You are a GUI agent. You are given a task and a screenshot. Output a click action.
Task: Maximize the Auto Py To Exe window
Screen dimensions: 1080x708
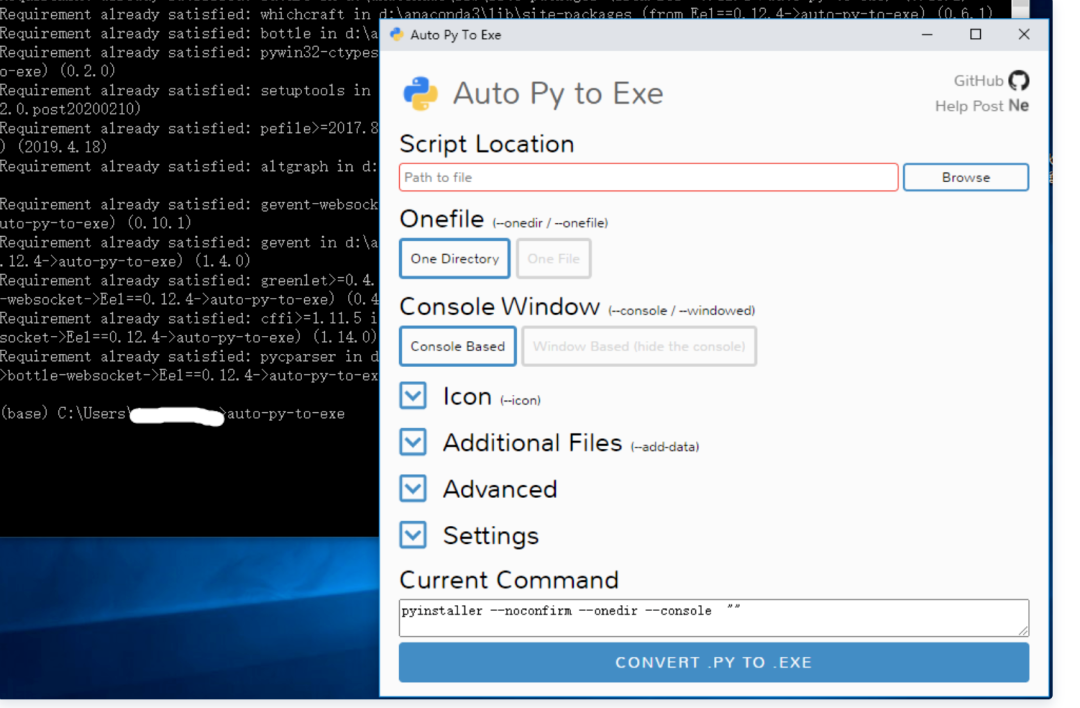click(975, 34)
